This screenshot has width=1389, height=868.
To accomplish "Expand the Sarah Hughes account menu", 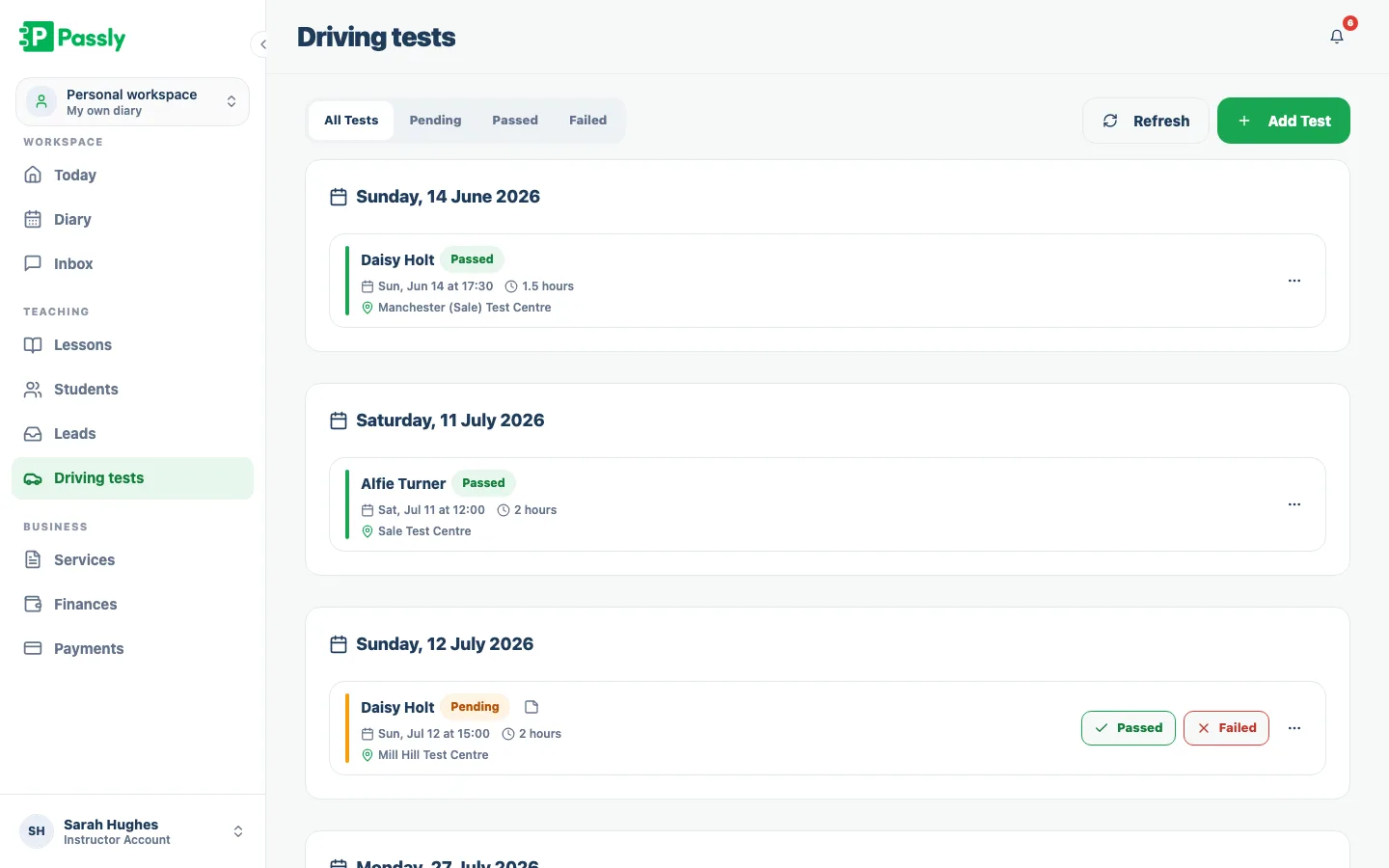I will click(x=133, y=831).
